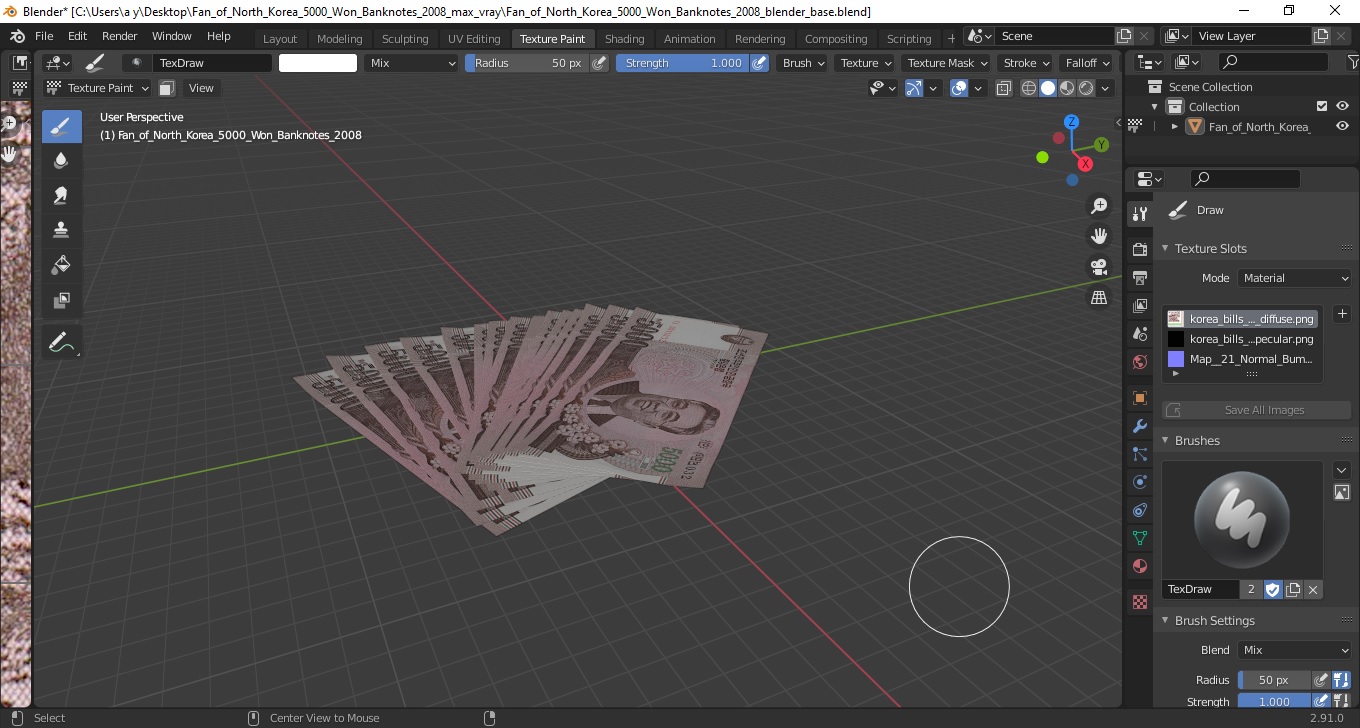Toggle fake user shield for TexDraw brush
Screen dimensions: 1360x728
click(x=1272, y=590)
